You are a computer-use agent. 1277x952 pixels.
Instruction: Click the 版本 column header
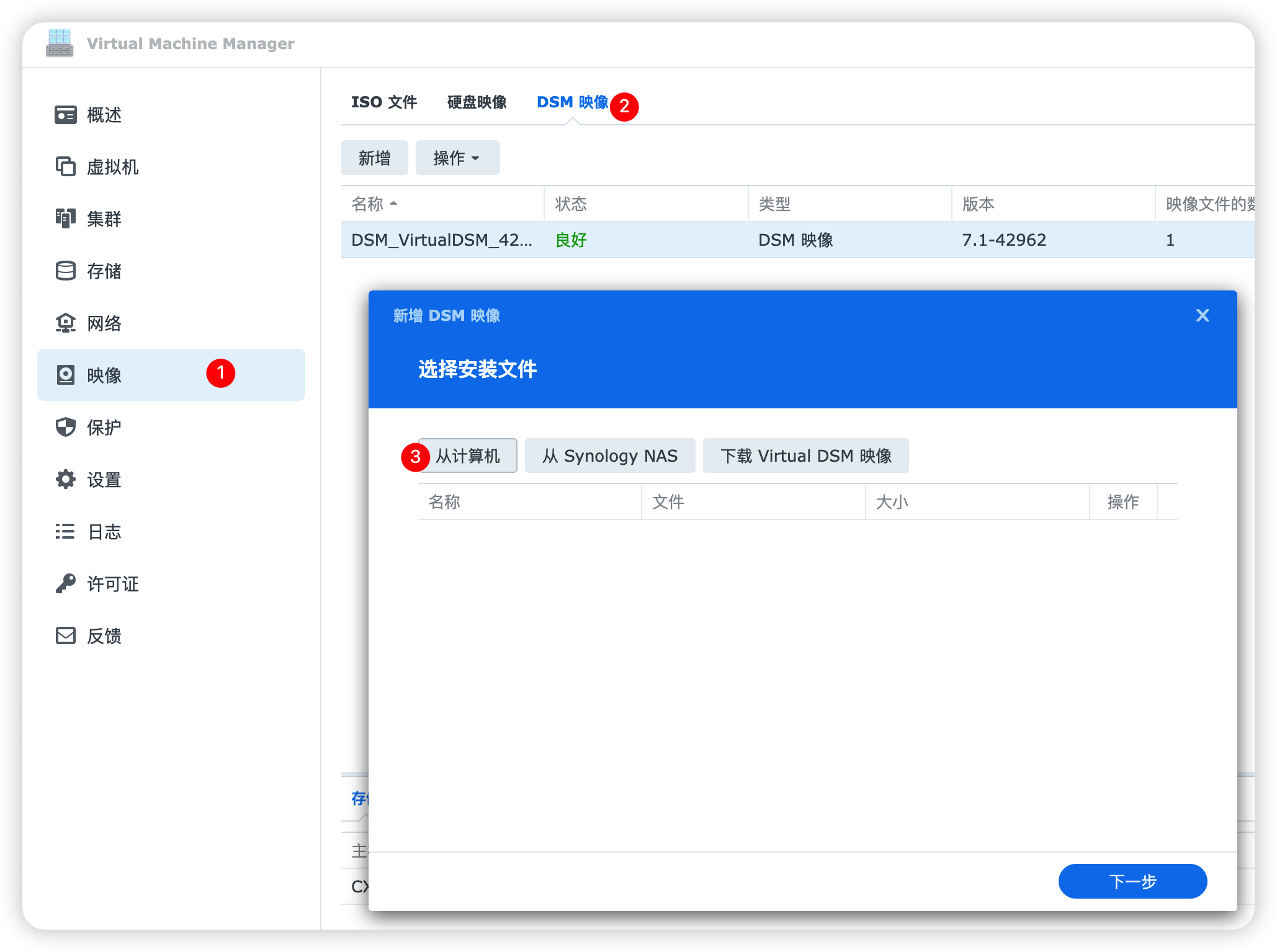click(1053, 204)
